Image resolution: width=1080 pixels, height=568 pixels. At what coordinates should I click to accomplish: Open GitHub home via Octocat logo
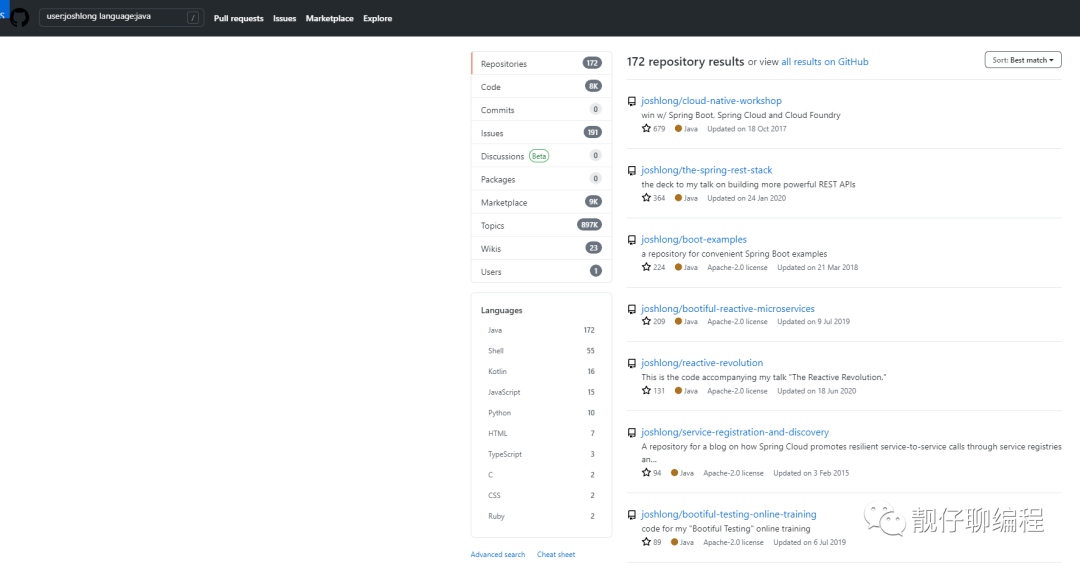[x=19, y=17]
